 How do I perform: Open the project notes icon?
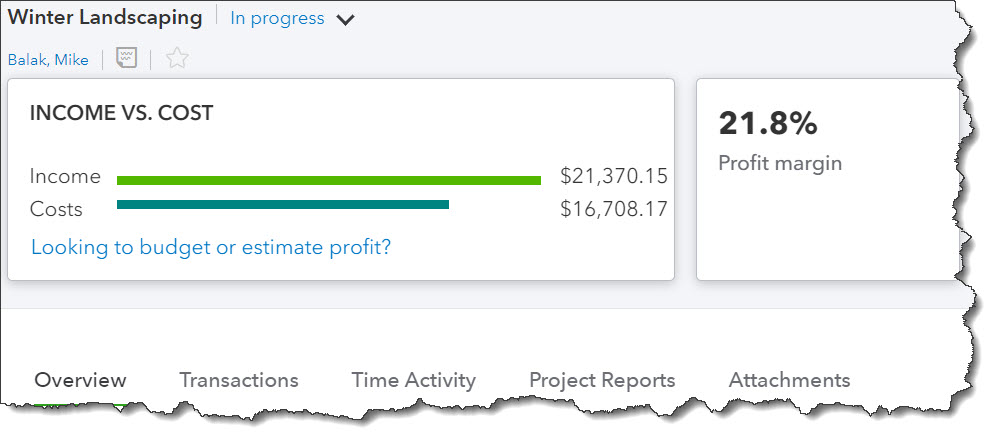pyautogui.click(x=126, y=59)
